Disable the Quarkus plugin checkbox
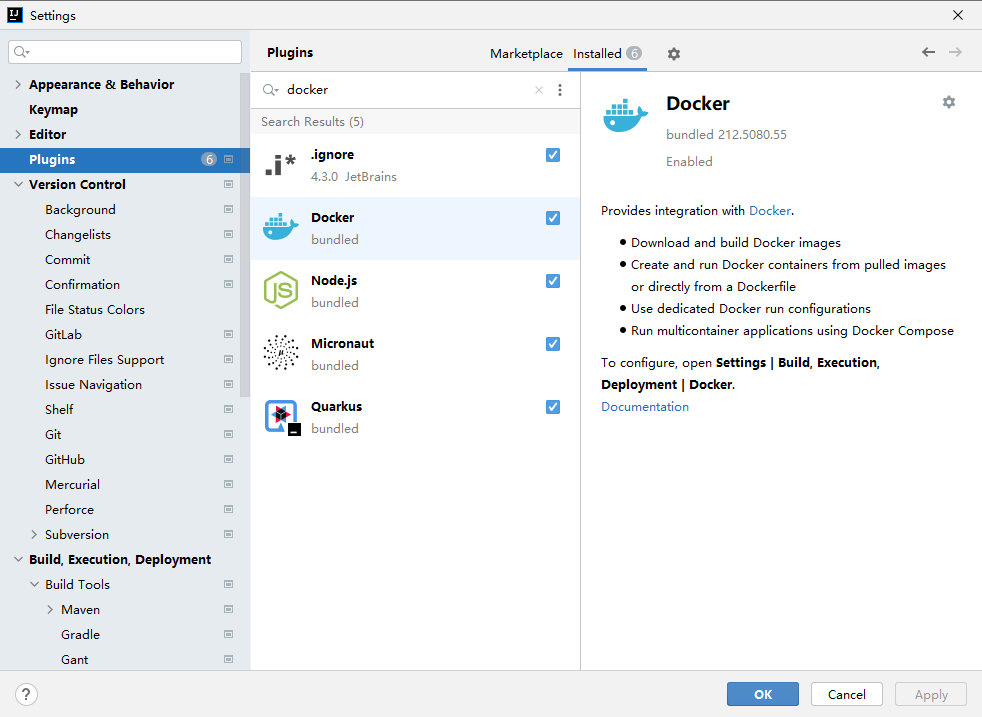This screenshot has width=982, height=717. 552,407
